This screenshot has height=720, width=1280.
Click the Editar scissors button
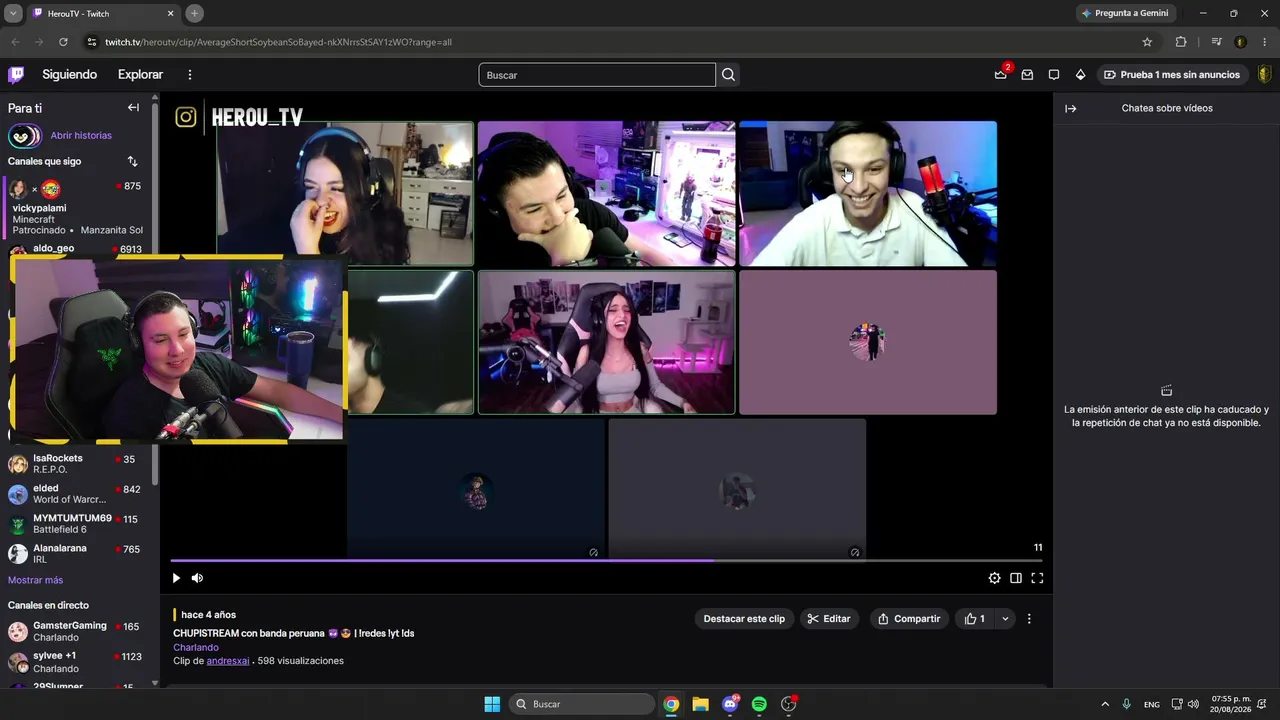[x=829, y=619]
